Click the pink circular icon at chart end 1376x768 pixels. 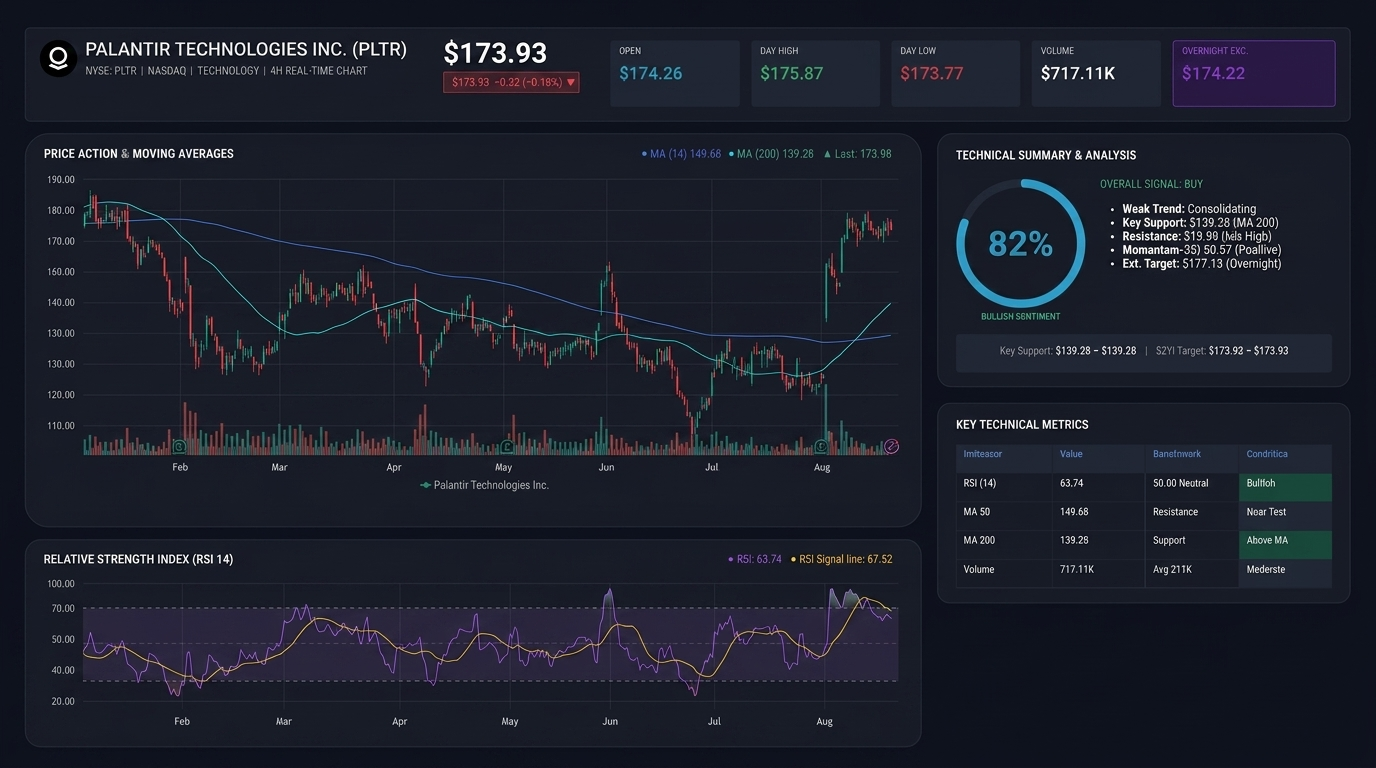pyautogui.click(x=892, y=446)
